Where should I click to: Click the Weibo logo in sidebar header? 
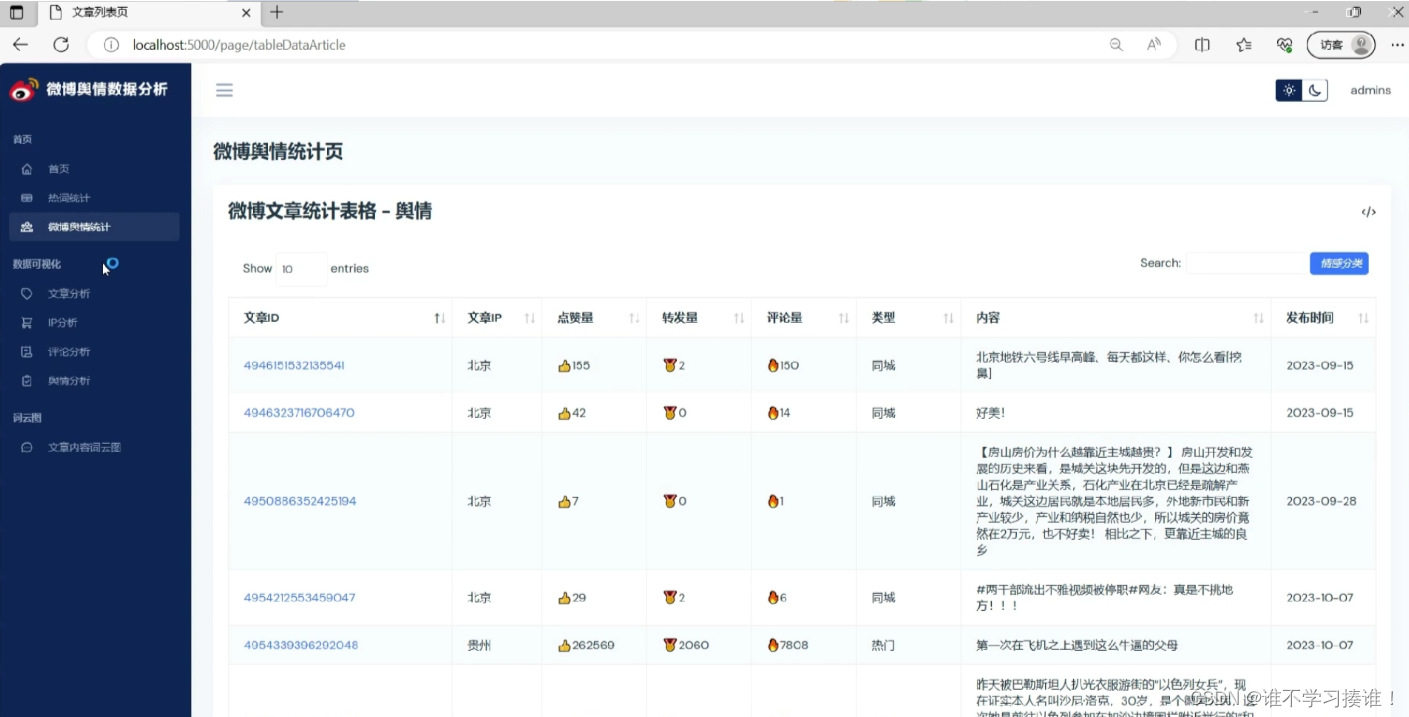[x=24, y=90]
